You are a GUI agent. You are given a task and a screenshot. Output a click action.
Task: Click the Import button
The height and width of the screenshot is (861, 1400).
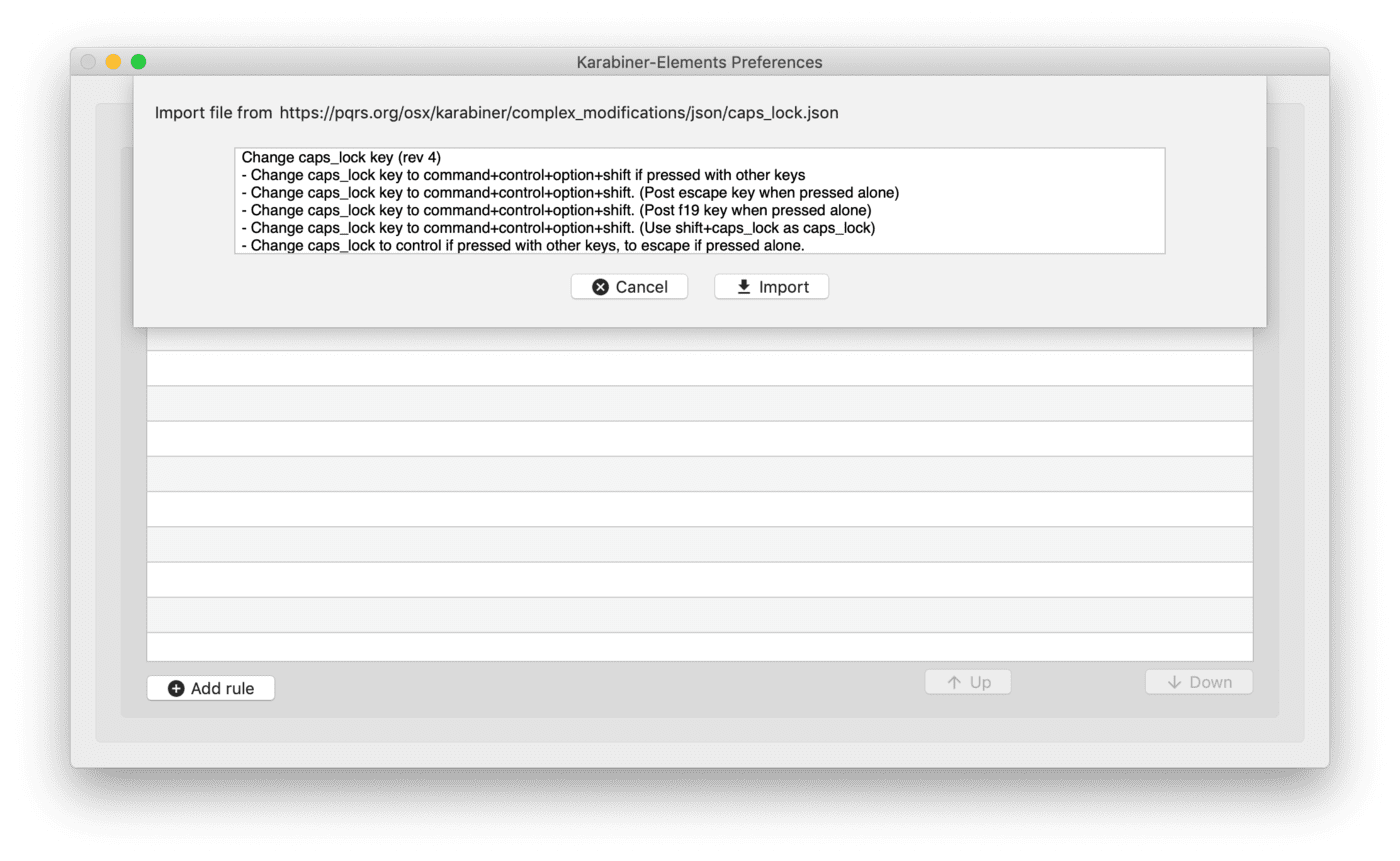(x=771, y=287)
